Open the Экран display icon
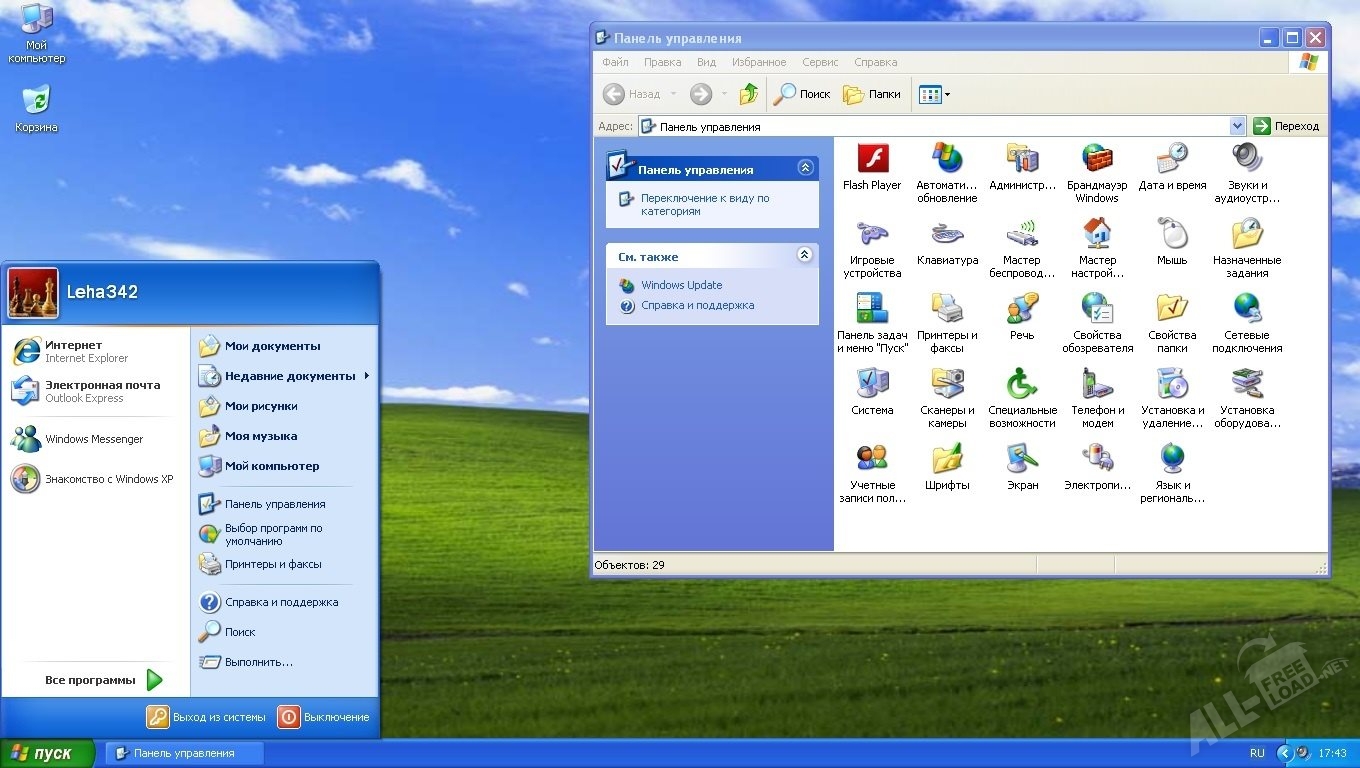1360x768 pixels. 1022,460
